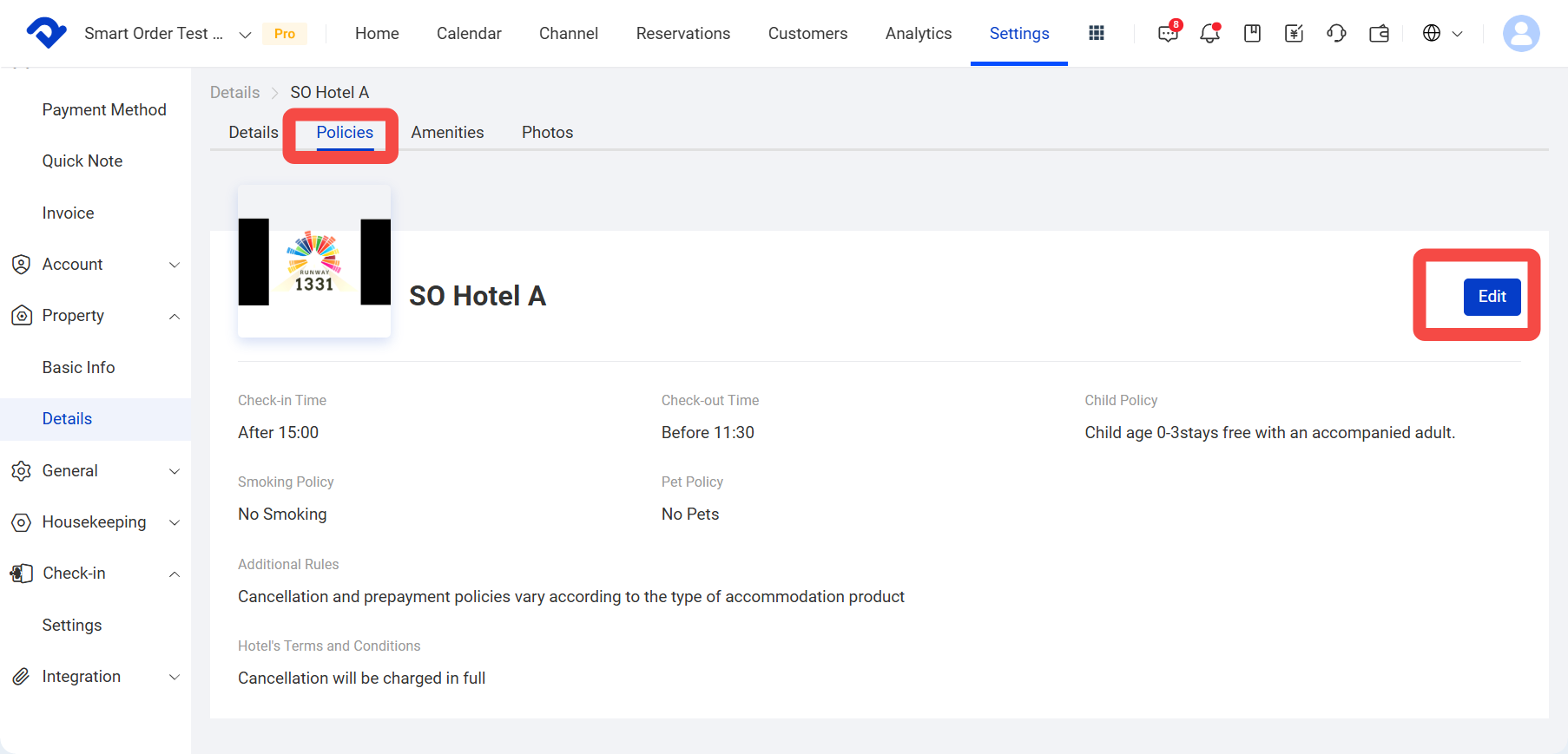Expand the Account section chevron

pos(175,265)
